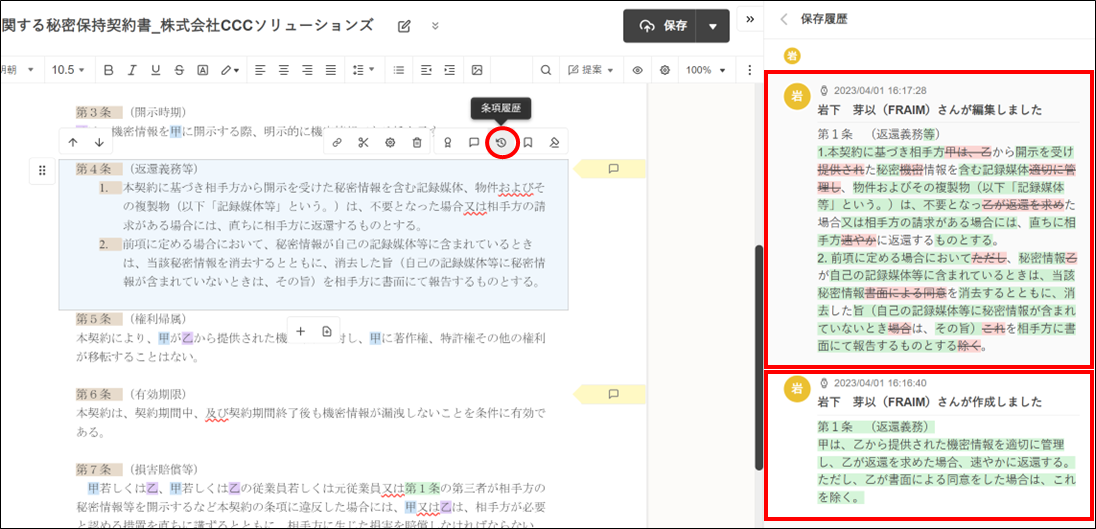This screenshot has width=1096, height=529.
Task: Toggle underline formatting
Action: [x=155, y=70]
